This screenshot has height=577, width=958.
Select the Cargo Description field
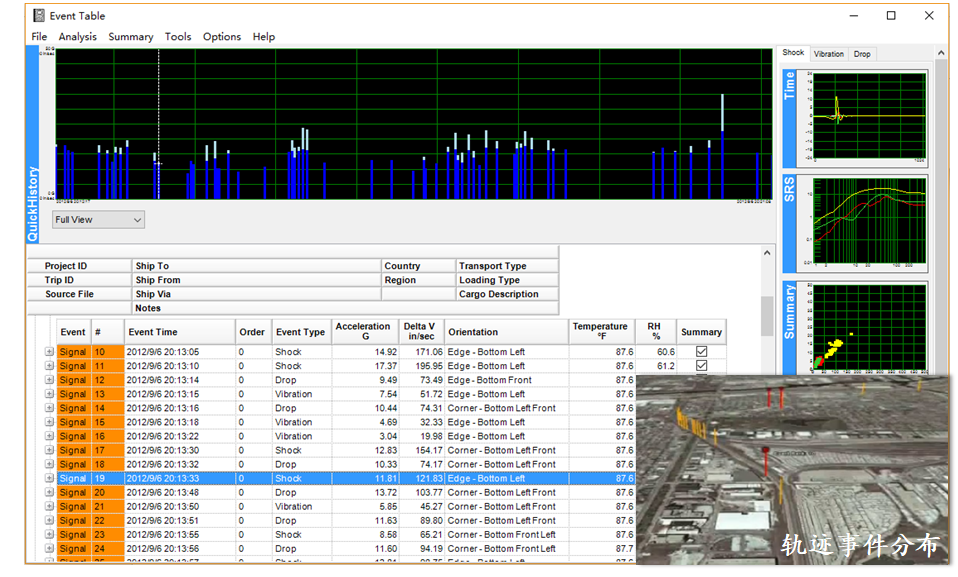(507, 294)
